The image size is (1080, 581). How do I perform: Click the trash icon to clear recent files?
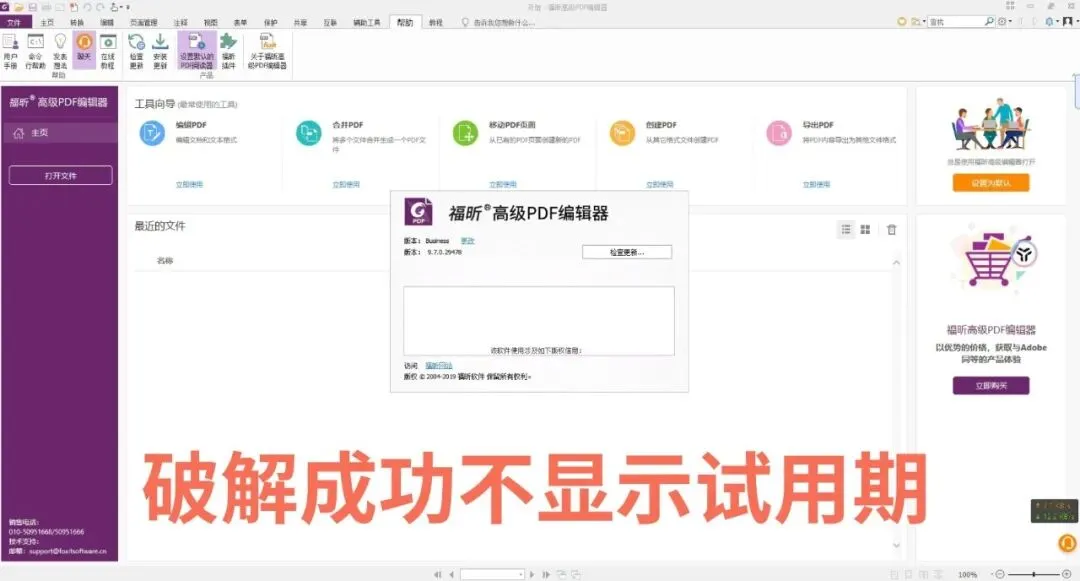[891, 229]
